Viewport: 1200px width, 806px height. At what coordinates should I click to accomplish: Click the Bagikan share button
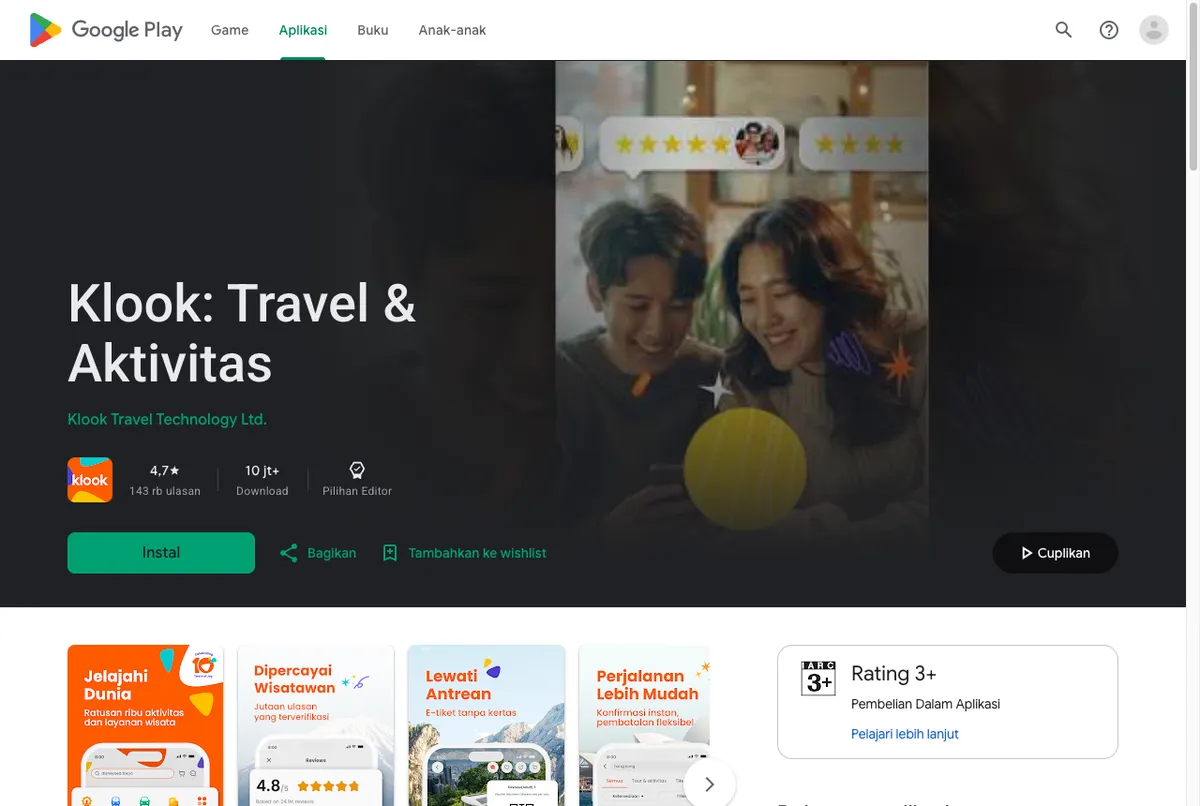[318, 553]
